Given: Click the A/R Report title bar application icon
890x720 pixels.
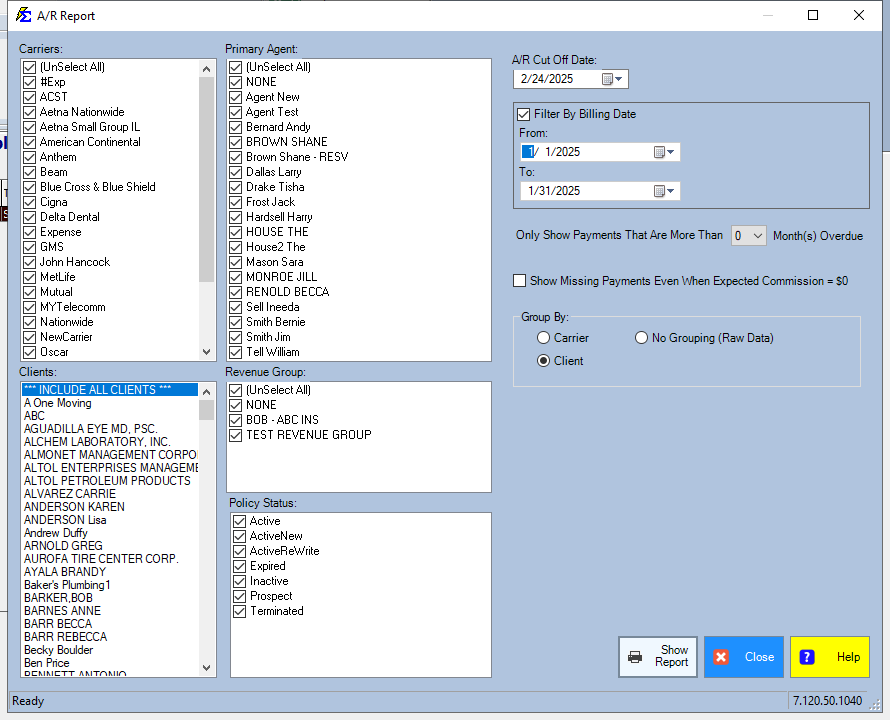Looking at the screenshot, I should (22, 15).
